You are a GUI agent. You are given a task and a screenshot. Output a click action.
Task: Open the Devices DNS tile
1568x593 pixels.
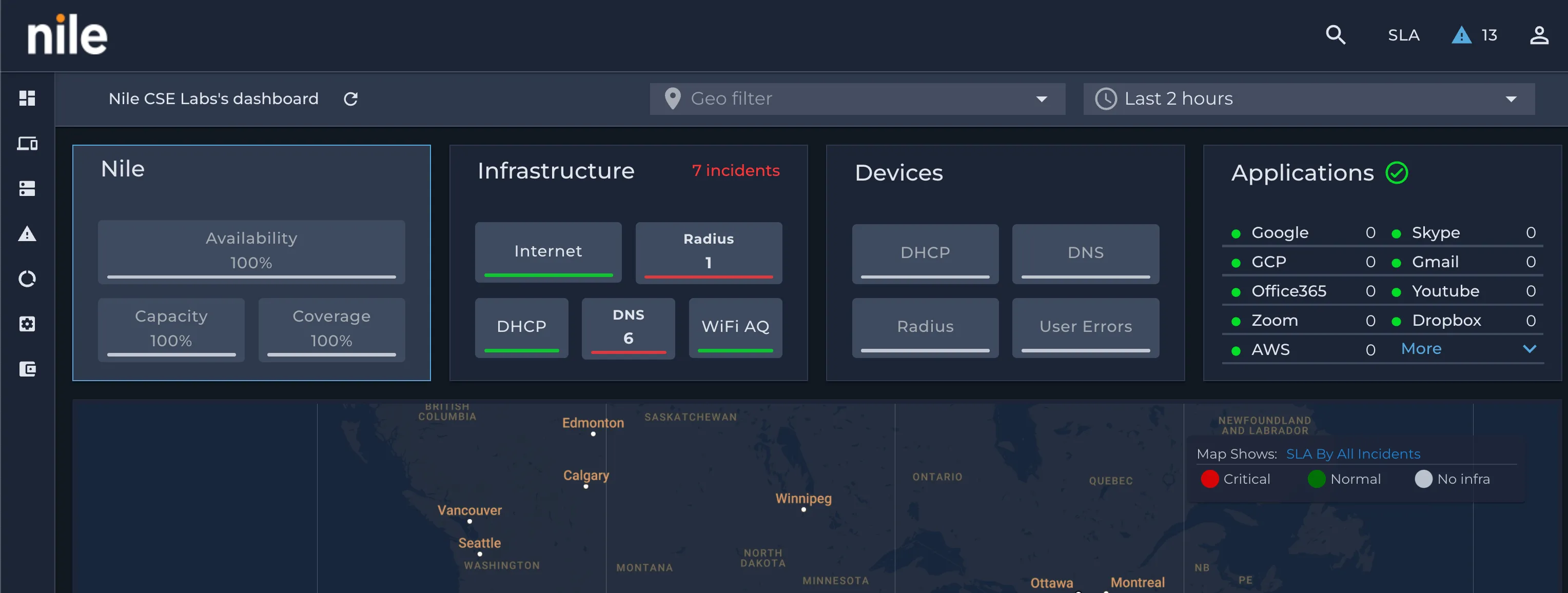(x=1085, y=253)
